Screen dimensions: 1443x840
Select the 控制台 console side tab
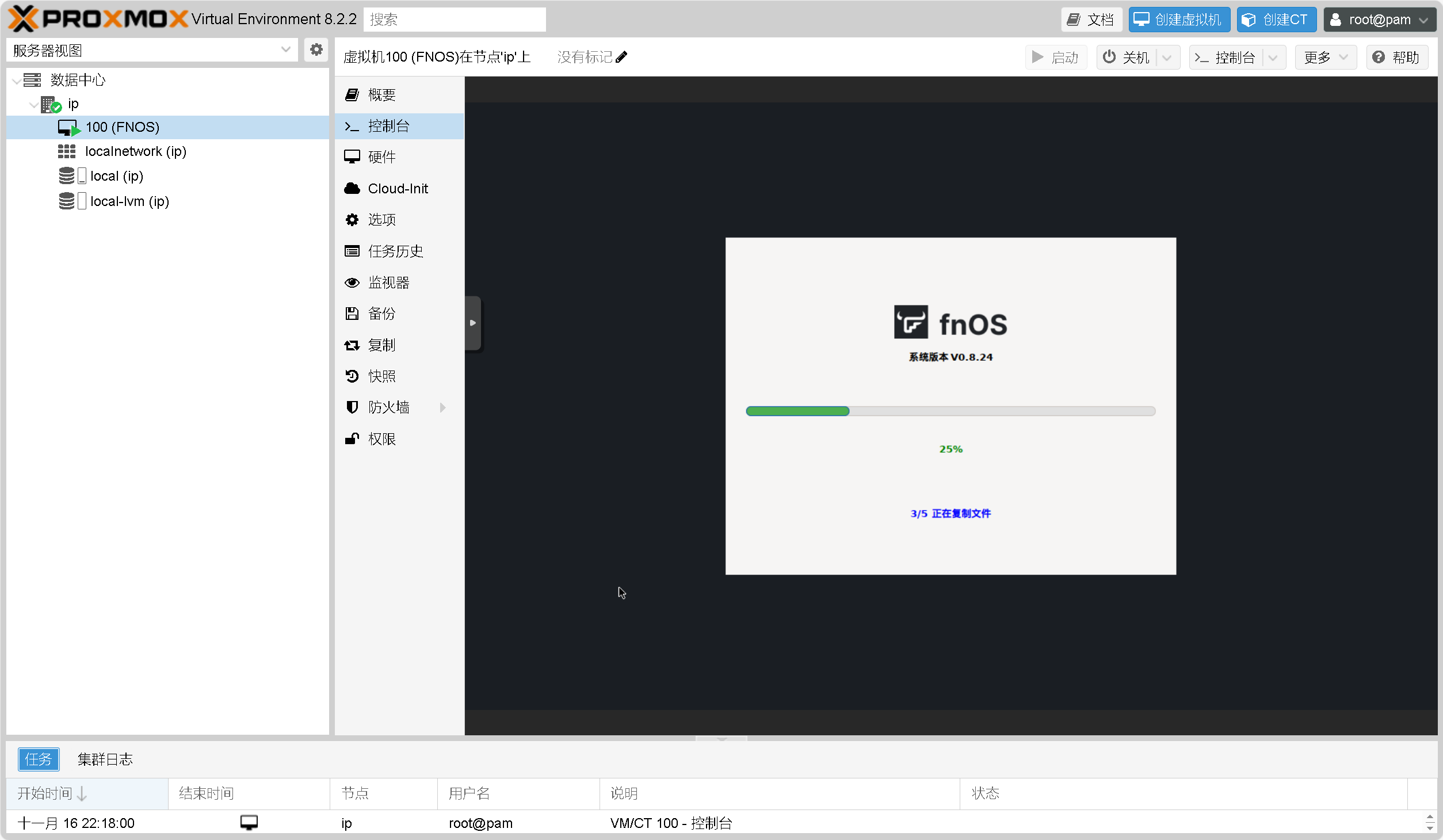399,126
